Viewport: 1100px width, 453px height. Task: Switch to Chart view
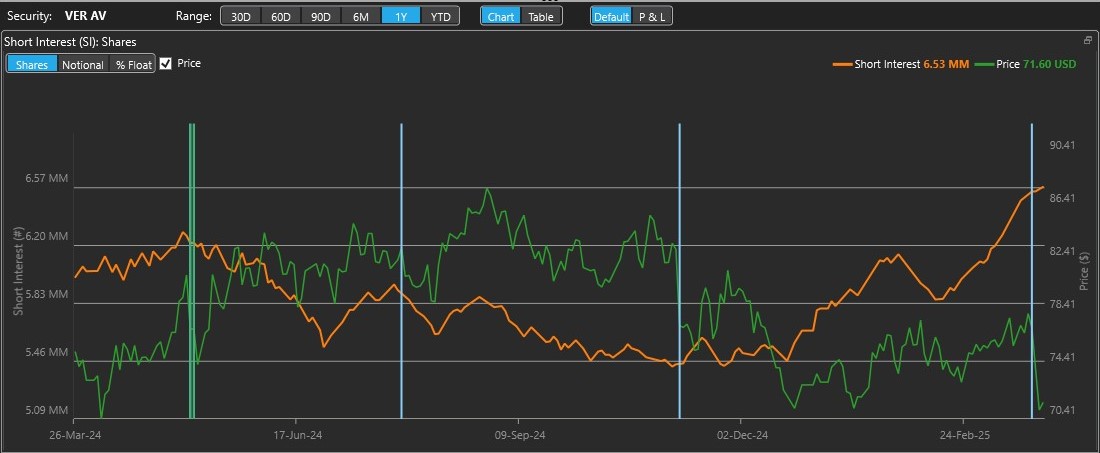tap(501, 17)
